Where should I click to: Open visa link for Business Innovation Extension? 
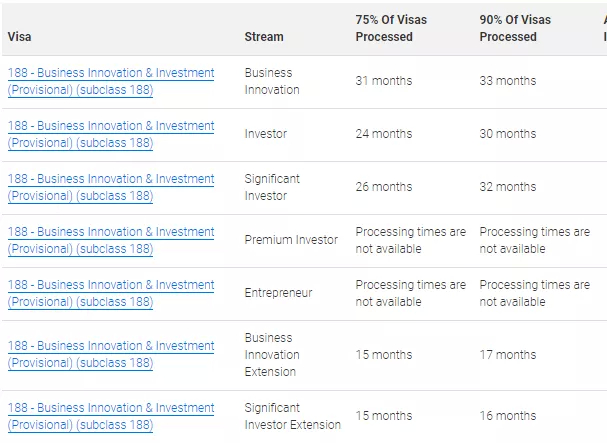[x=111, y=354]
